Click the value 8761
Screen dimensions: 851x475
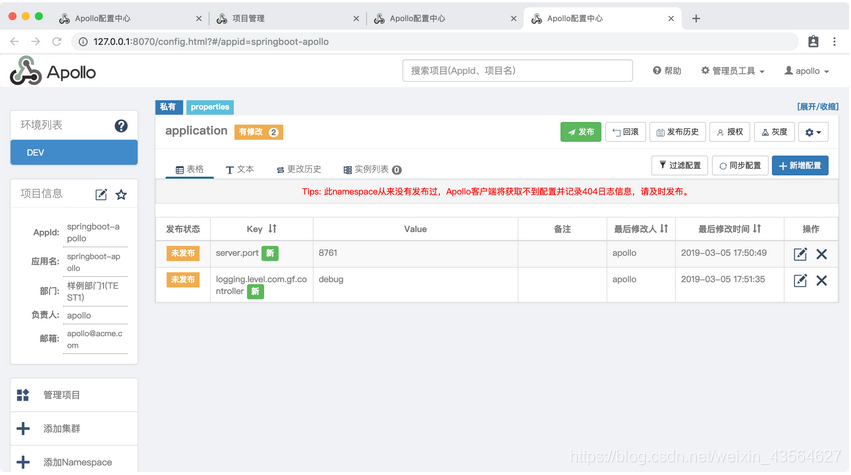click(x=328, y=253)
